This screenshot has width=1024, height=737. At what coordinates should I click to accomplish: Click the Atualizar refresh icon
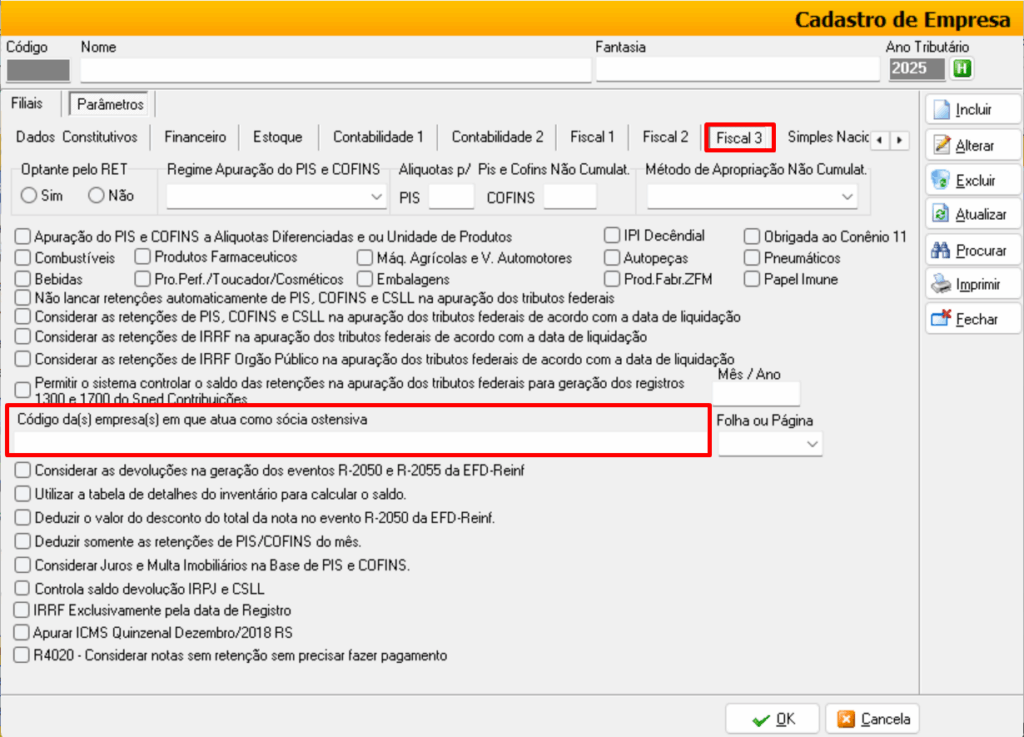click(x=941, y=214)
